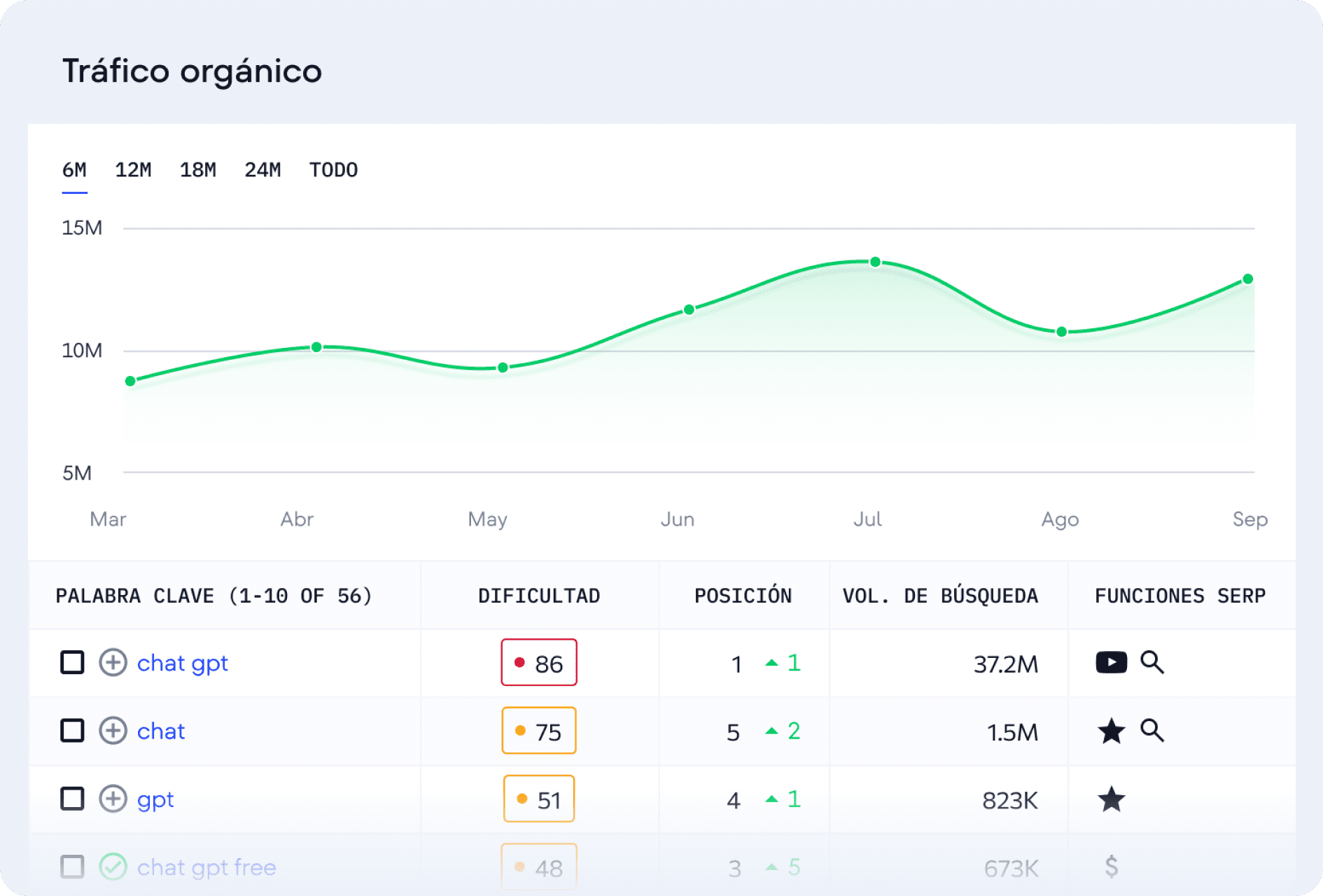Click the 10M axis label
The width and height of the screenshot is (1323, 896).
pyautogui.click(x=82, y=350)
